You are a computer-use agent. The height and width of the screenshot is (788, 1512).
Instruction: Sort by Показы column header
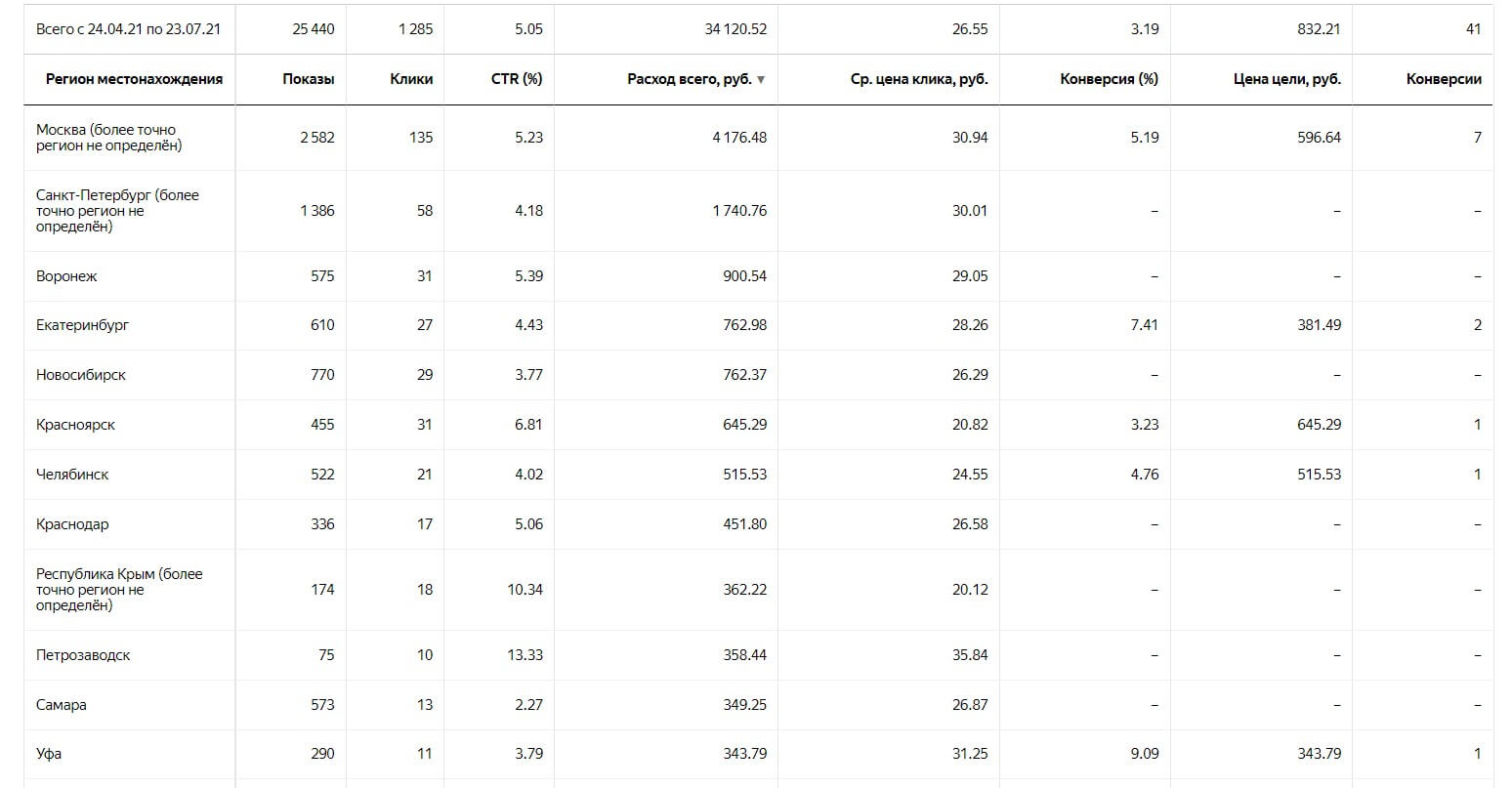click(x=308, y=79)
